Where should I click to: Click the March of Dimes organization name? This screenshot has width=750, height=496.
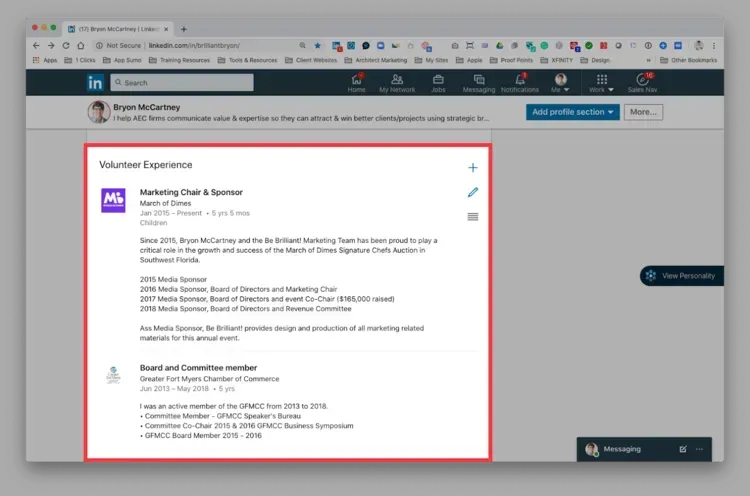coord(165,203)
